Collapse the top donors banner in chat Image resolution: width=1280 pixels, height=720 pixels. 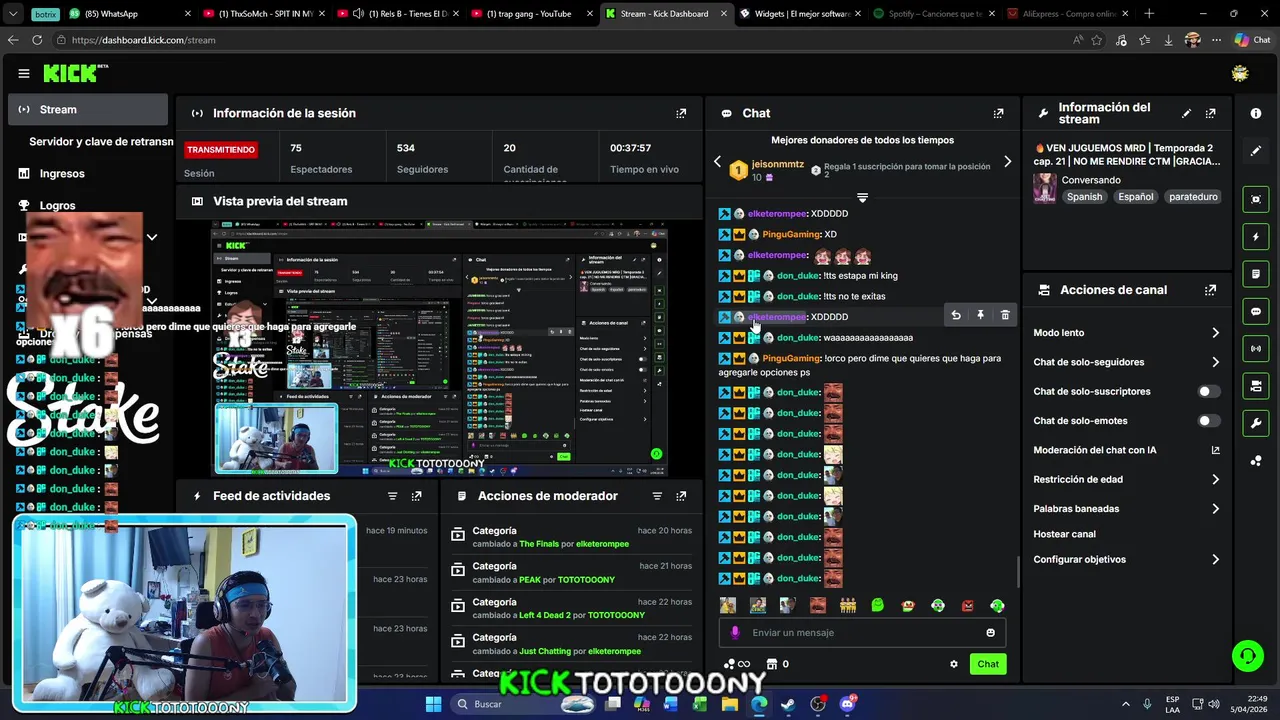pyautogui.click(x=862, y=197)
